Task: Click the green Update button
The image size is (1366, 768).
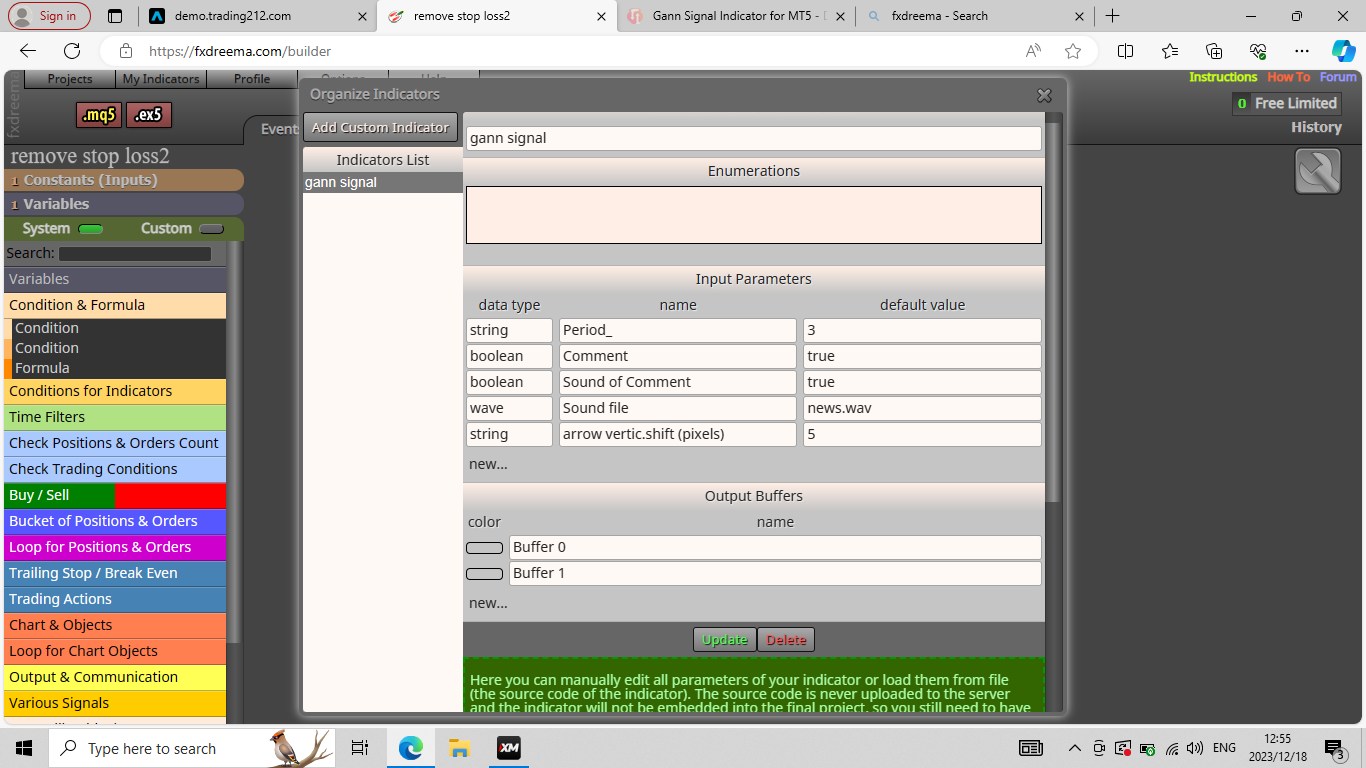Action: click(725, 640)
